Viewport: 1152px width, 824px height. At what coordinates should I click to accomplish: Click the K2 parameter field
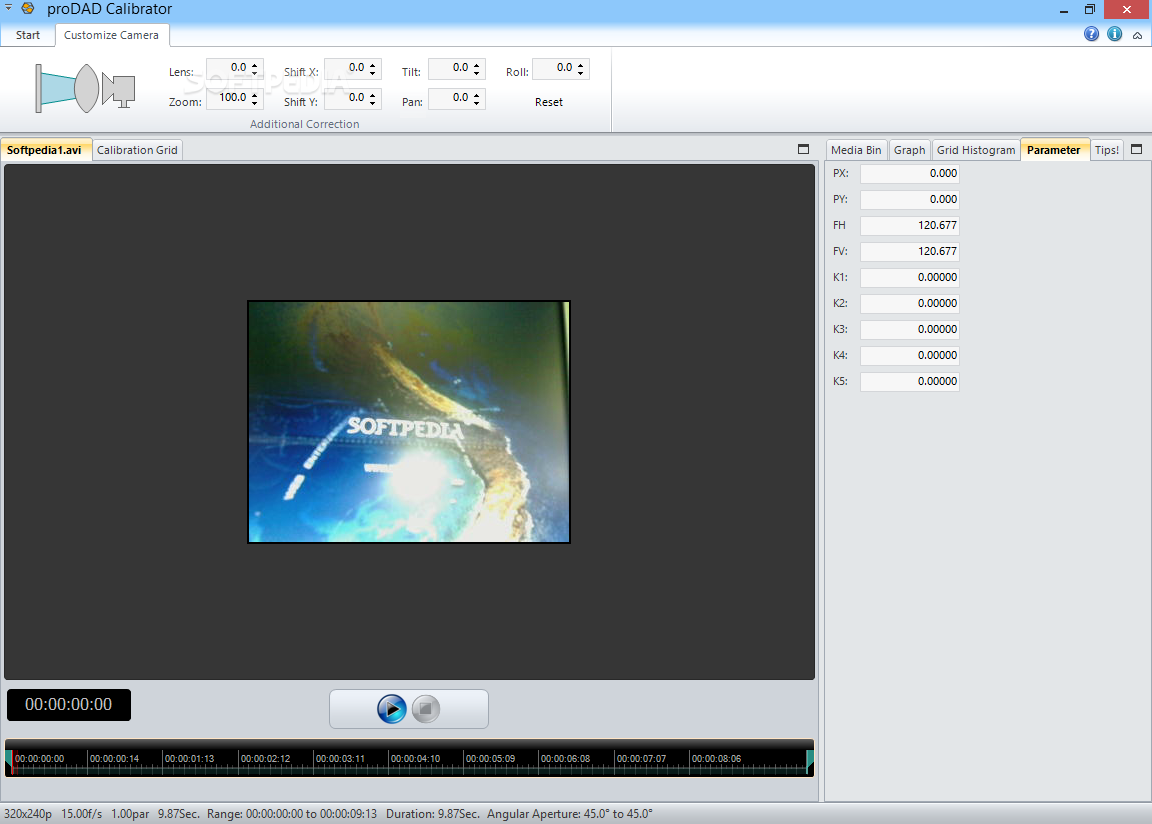point(910,303)
